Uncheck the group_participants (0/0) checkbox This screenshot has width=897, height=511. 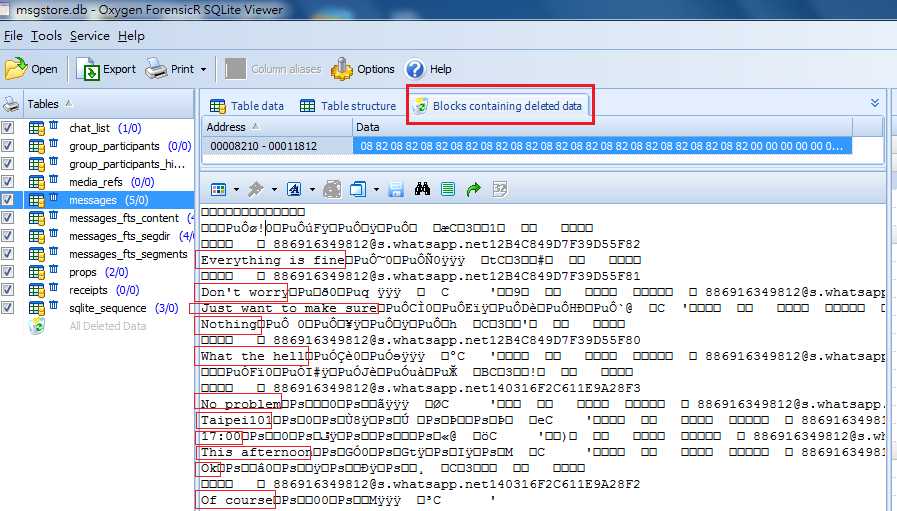tap(7, 145)
